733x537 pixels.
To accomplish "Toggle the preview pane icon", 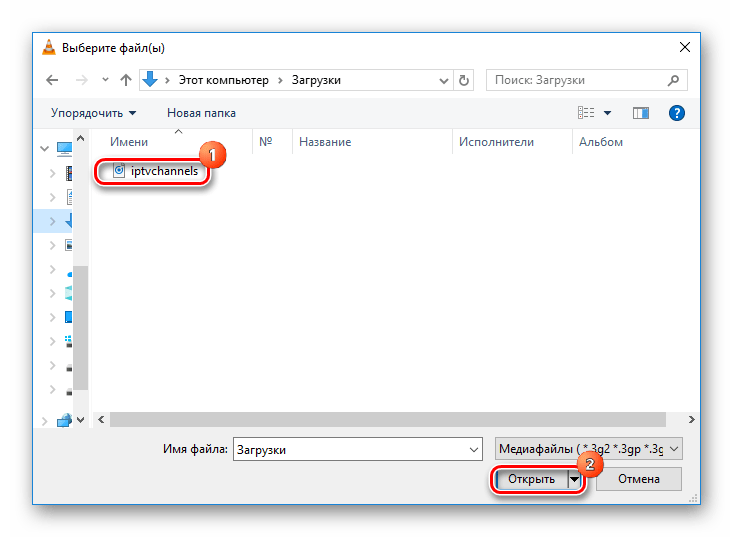I will [x=640, y=113].
